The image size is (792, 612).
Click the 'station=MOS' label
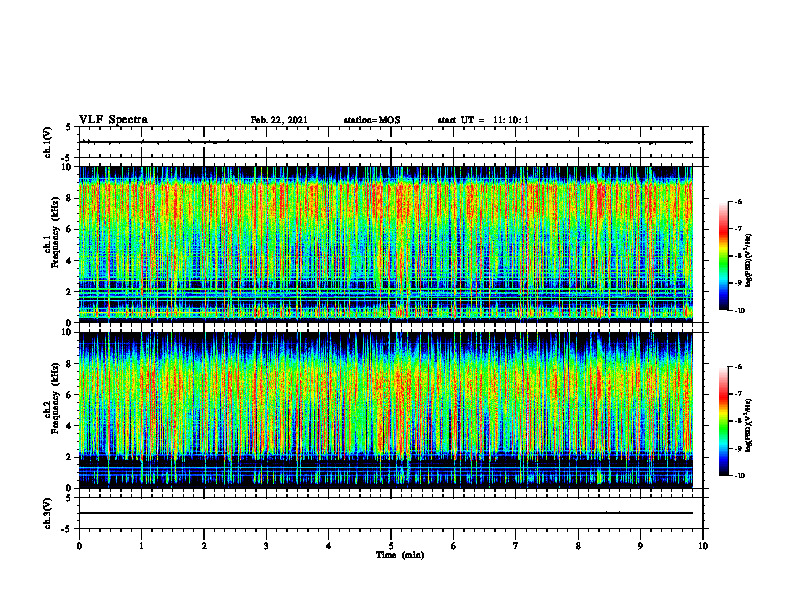[372, 120]
